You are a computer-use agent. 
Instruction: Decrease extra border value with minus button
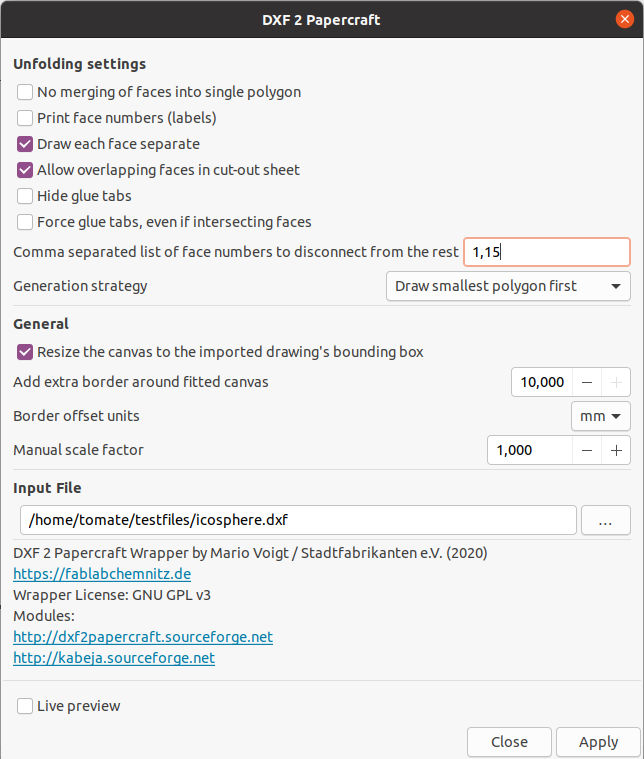pyautogui.click(x=587, y=382)
